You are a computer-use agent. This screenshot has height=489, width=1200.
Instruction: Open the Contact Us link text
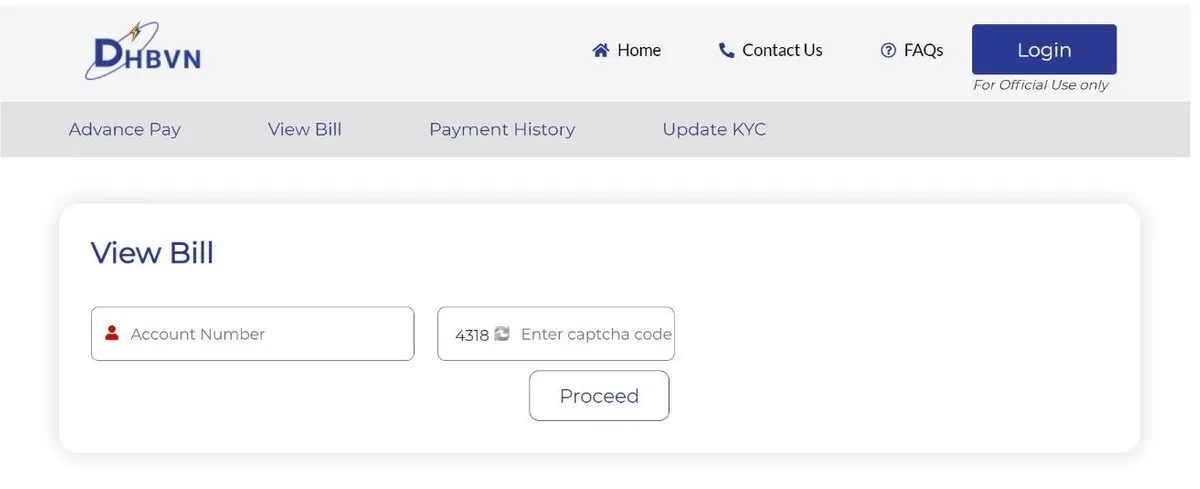click(782, 50)
